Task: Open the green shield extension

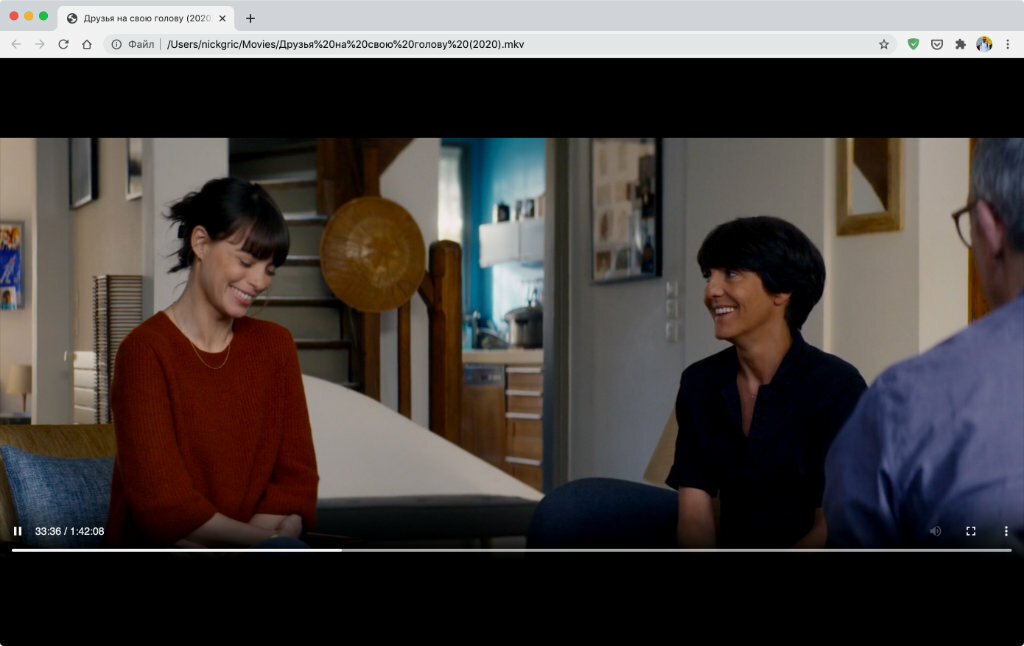Action: [x=913, y=44]
